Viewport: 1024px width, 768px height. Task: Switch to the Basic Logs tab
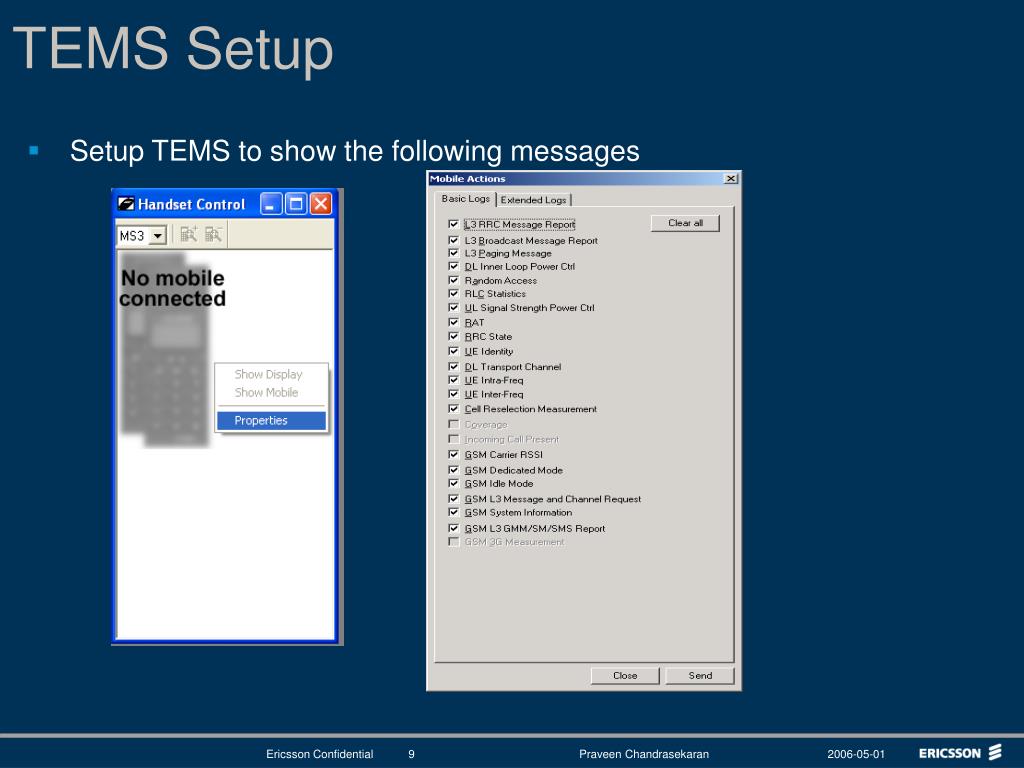465,199
